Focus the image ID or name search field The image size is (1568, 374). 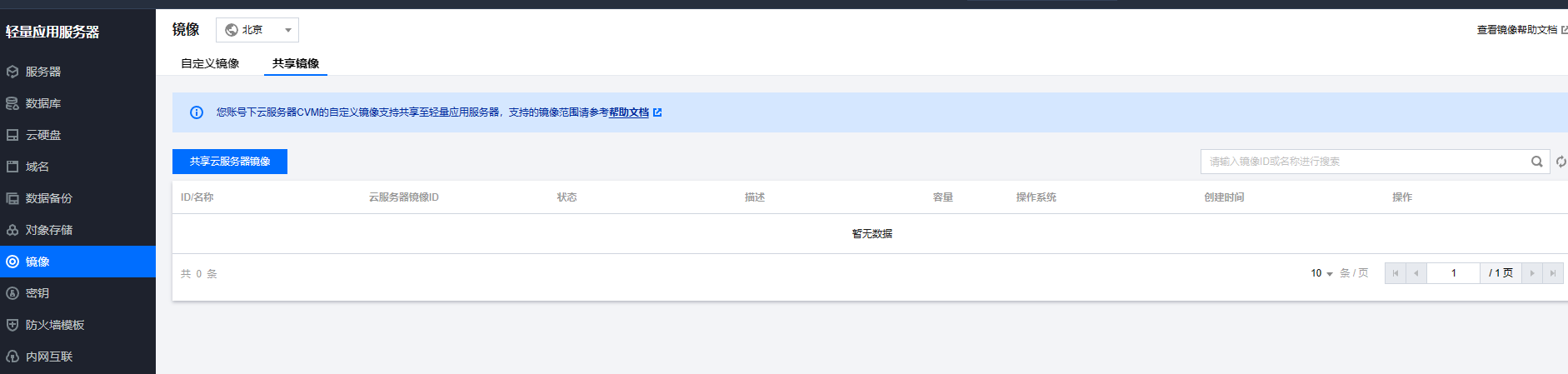[1365, 162]
